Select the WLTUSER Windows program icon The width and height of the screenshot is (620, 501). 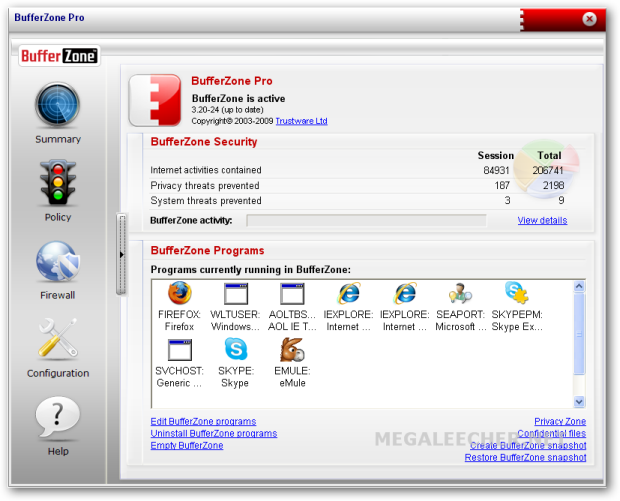click(x=236, y=293)
